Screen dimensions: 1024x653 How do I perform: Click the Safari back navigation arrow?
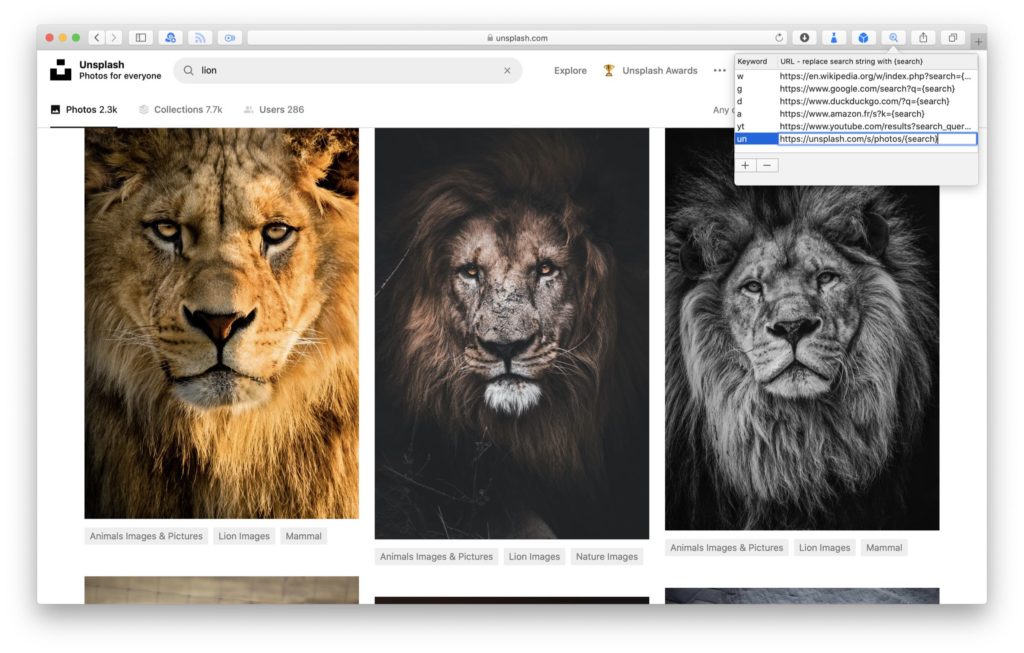97,38
